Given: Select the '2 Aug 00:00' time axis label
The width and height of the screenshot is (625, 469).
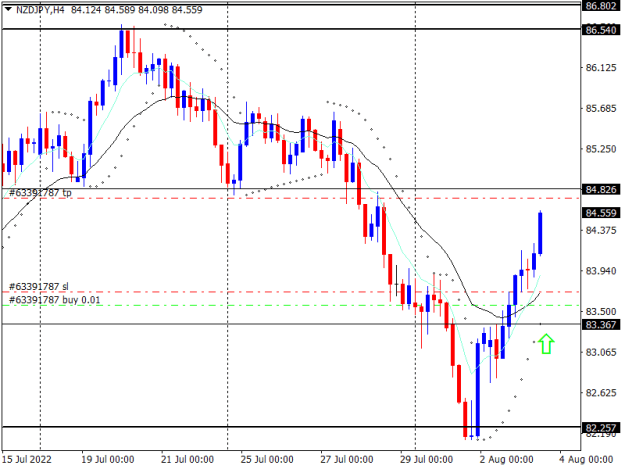Looking at the screenshot, I should [506, 459].
